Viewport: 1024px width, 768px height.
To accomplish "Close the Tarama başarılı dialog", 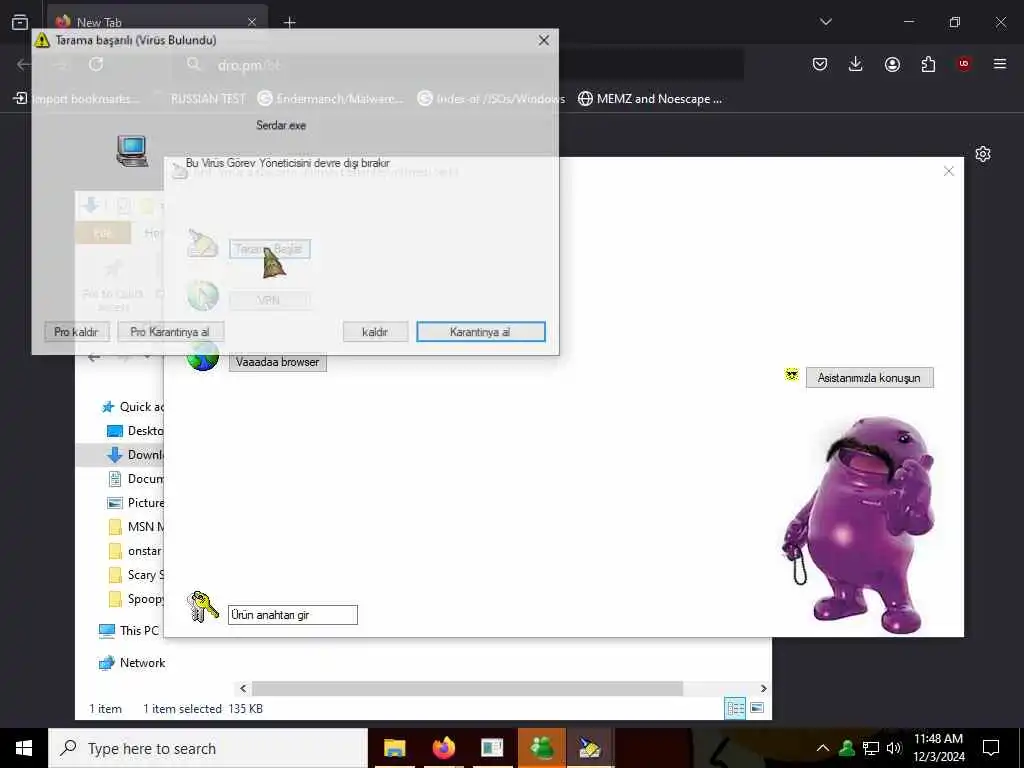I will click(x=543, y=40).
